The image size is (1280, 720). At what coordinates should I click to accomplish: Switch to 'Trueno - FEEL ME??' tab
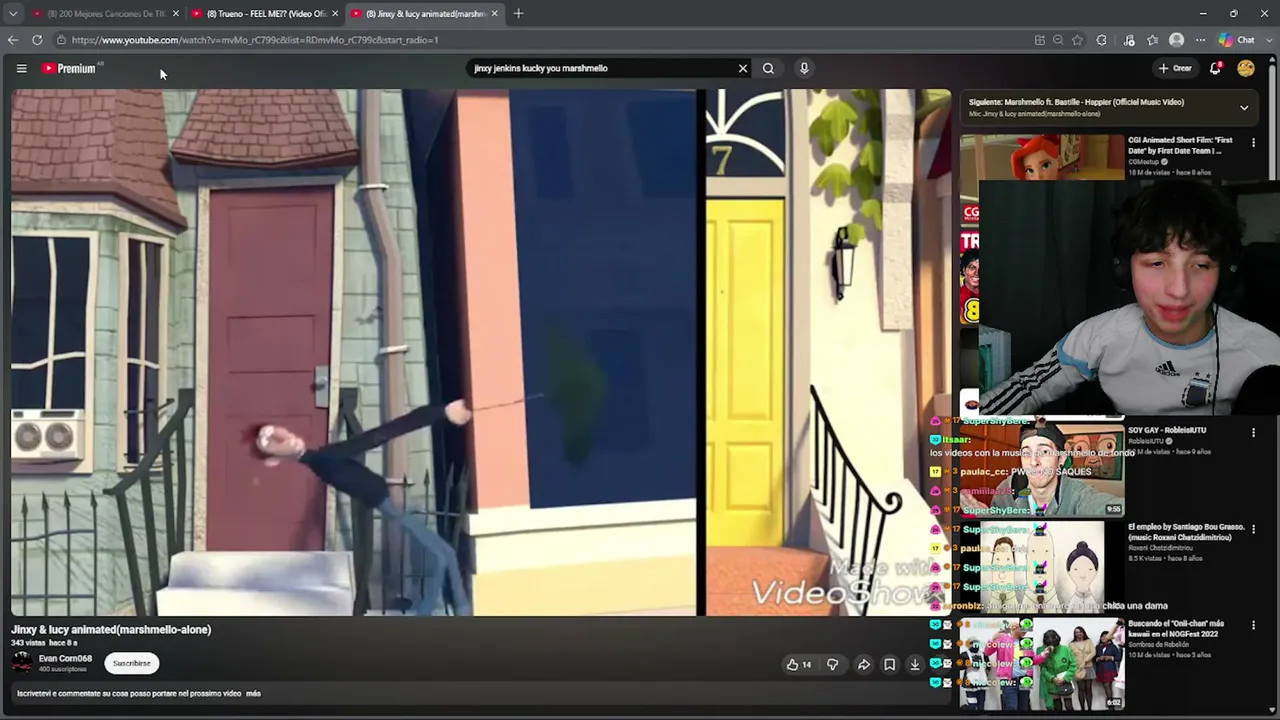coord(265,14)
